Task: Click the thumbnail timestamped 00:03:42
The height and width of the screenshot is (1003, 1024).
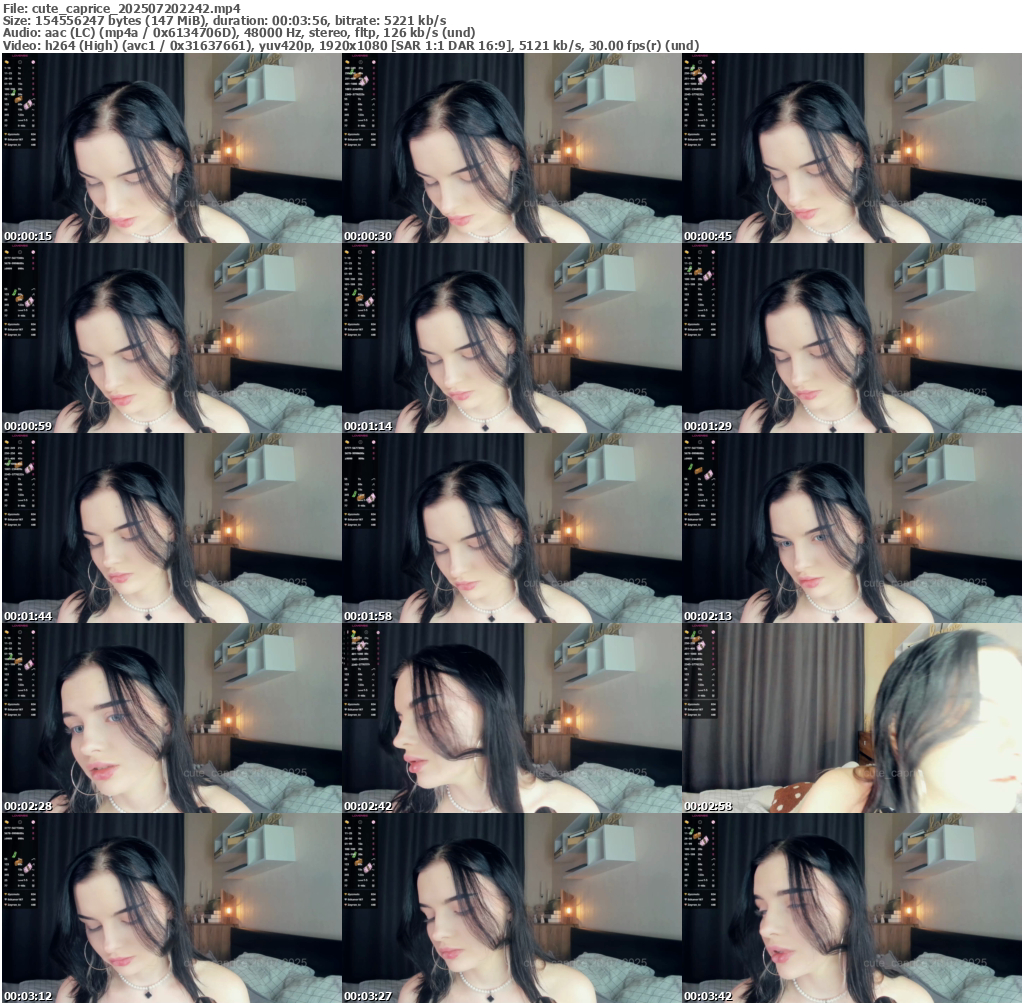Action: [852, 908]
